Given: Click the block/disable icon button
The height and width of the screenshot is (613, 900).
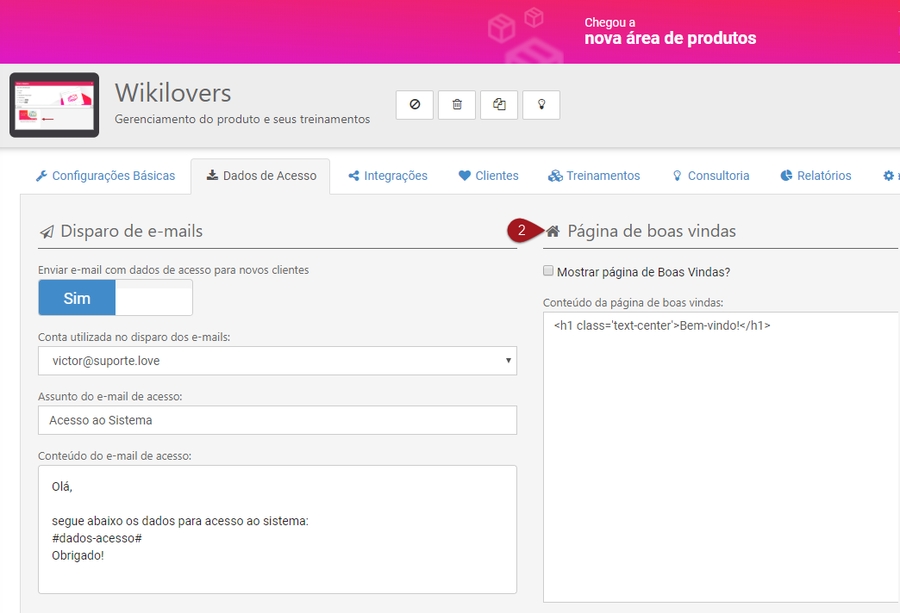Looking at the screenshot, I should 415,104.
